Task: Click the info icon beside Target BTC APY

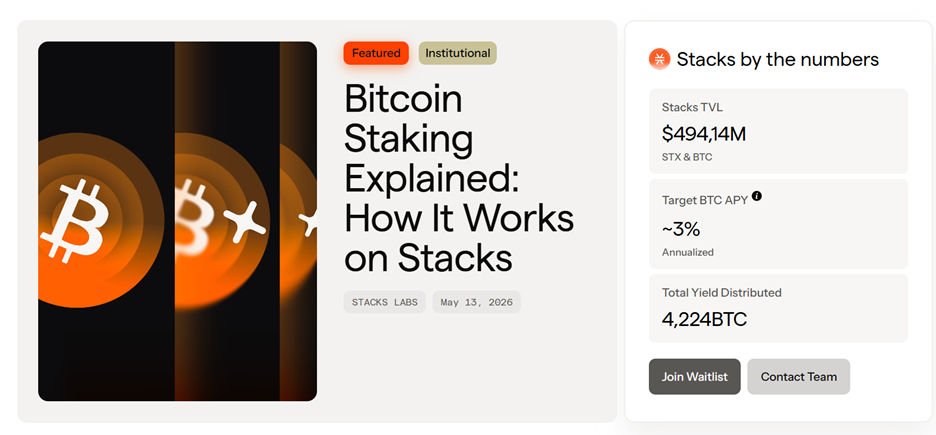Action: point(757,196)
